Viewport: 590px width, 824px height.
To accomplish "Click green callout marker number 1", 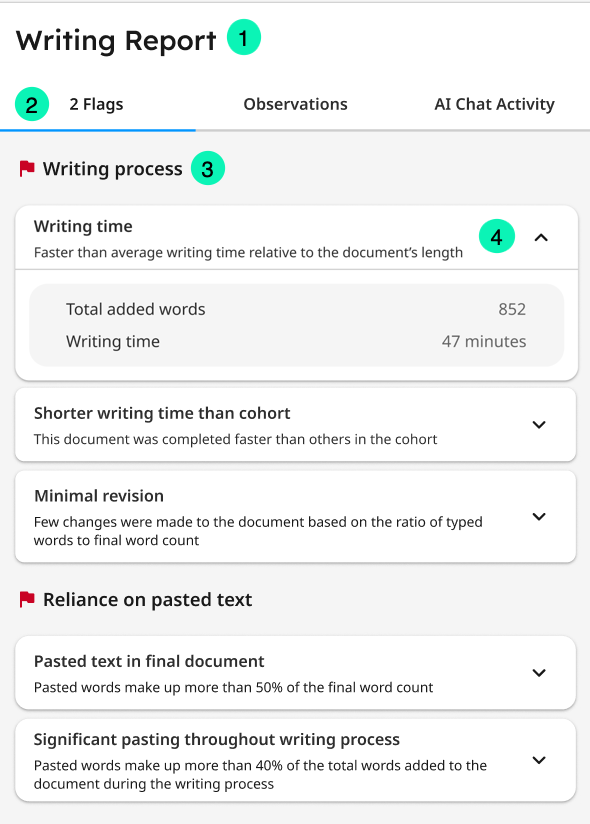I will click(244, 37).
